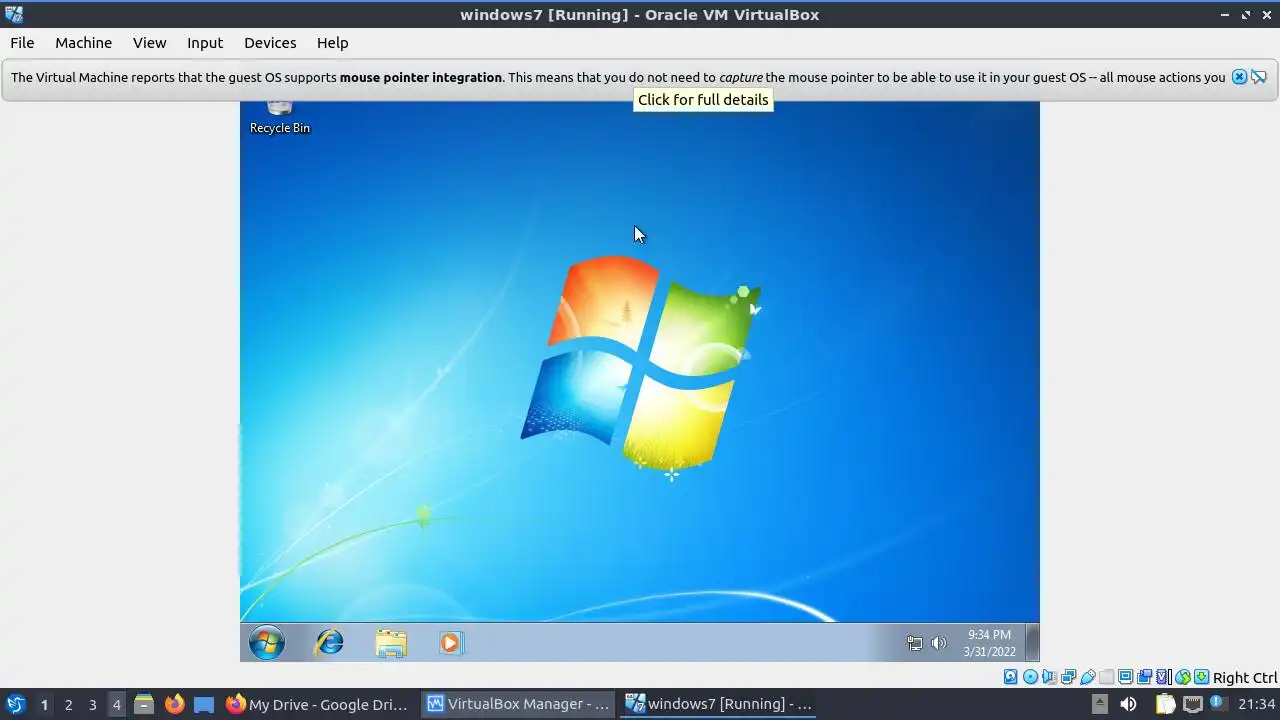The width and height of the screenshot is (1280, 720).
Task: Open the mouse integration status icon
Action: [1183, 677]
